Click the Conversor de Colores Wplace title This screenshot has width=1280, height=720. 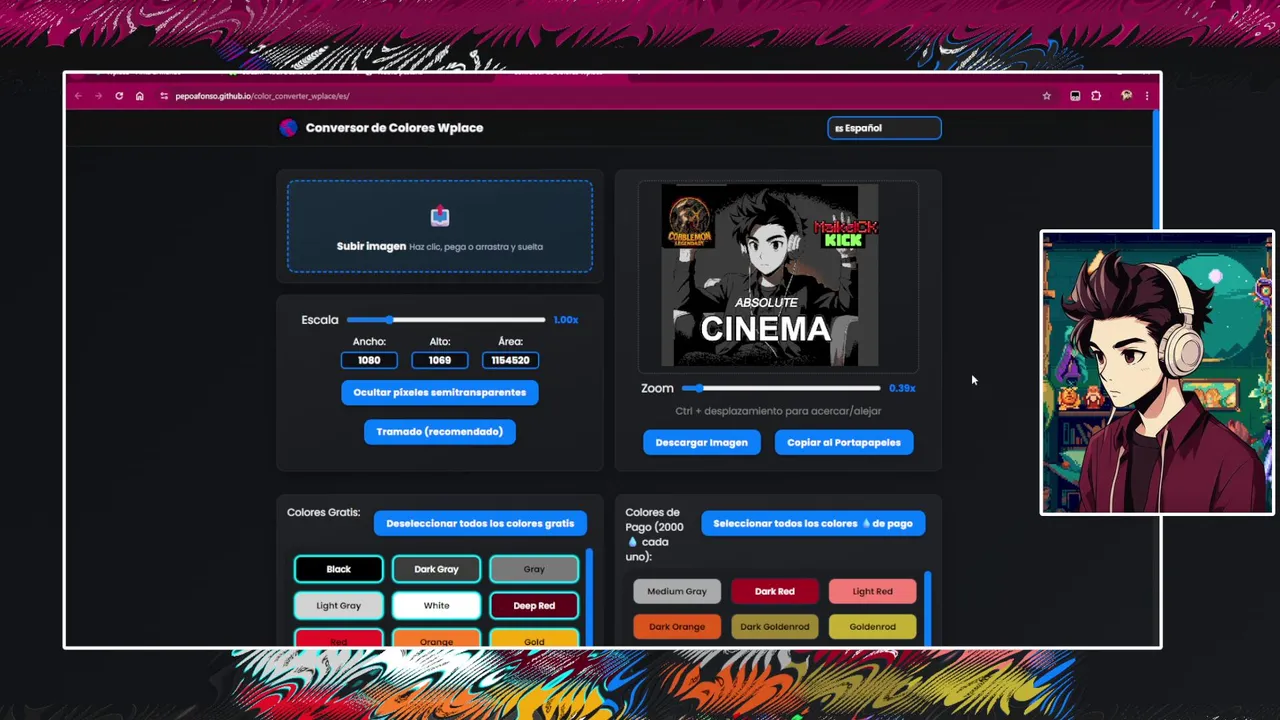point(394,128)
